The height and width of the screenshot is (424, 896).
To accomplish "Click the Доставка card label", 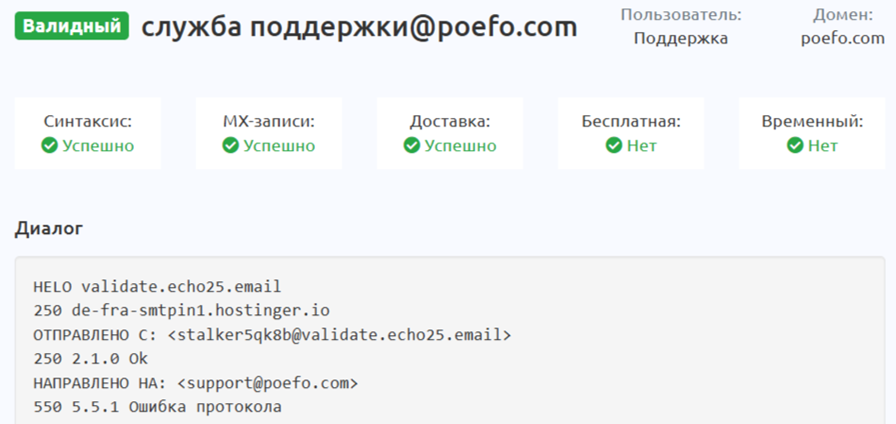I will point(450,122).
